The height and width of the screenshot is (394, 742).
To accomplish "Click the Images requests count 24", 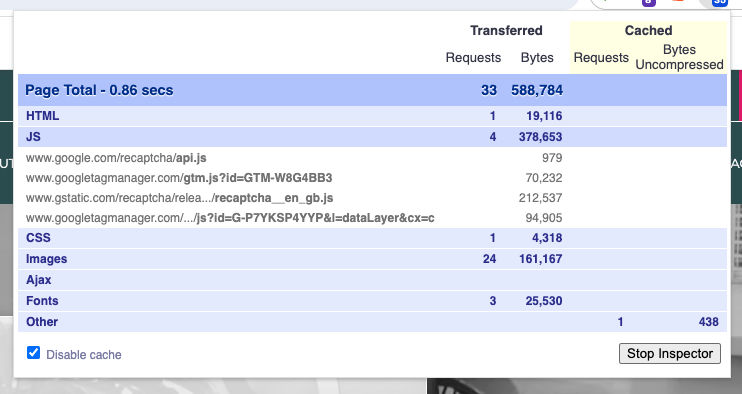I will pos(489,259).
